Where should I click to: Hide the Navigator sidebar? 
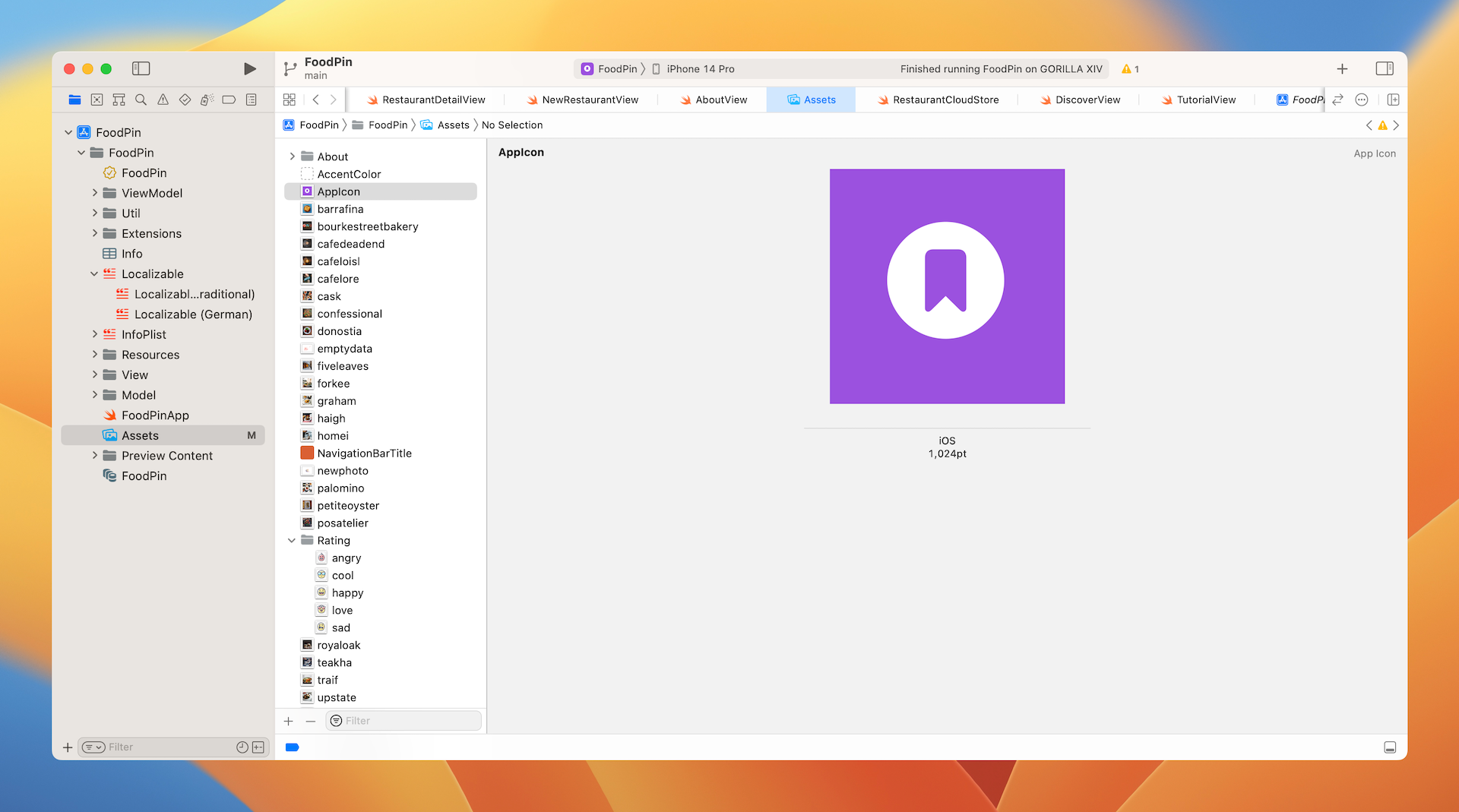tap(141, 68)
